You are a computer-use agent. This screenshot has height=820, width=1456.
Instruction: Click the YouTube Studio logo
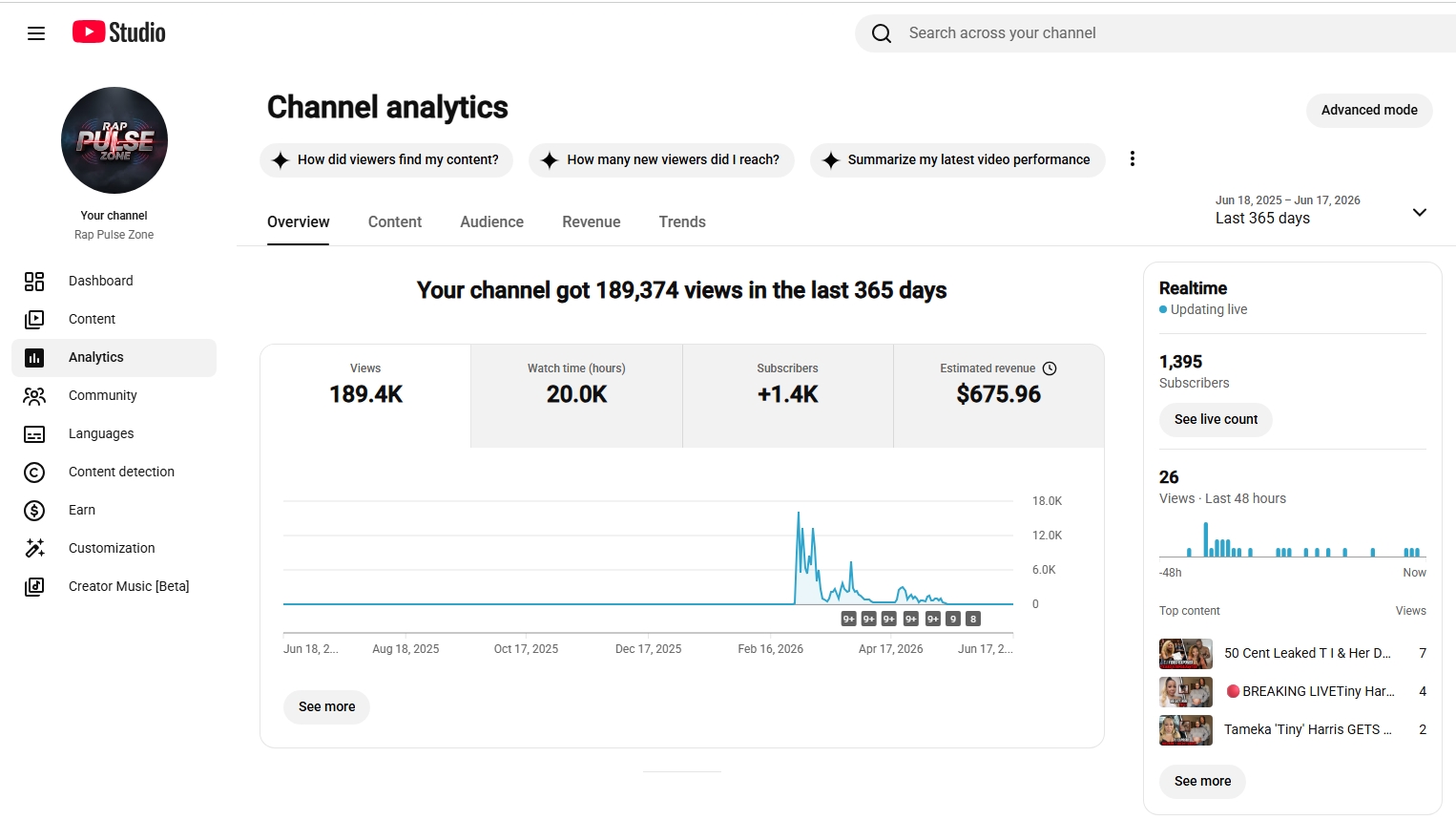[x=119, y=32]
